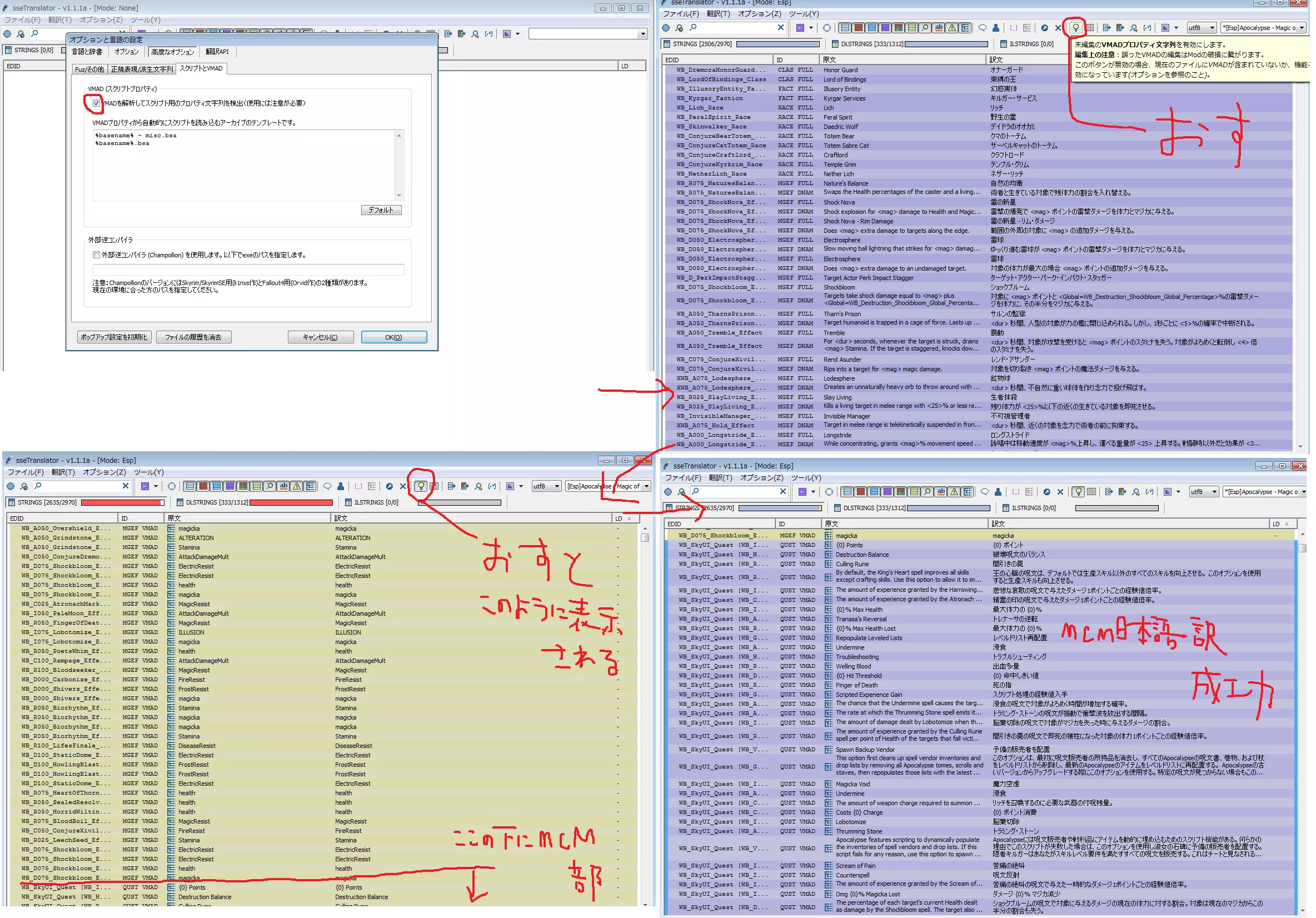Open utf8 encoding dropdown in bottom-left window
This screenshot has width=1316, height=918.
[x=546, y=486]
